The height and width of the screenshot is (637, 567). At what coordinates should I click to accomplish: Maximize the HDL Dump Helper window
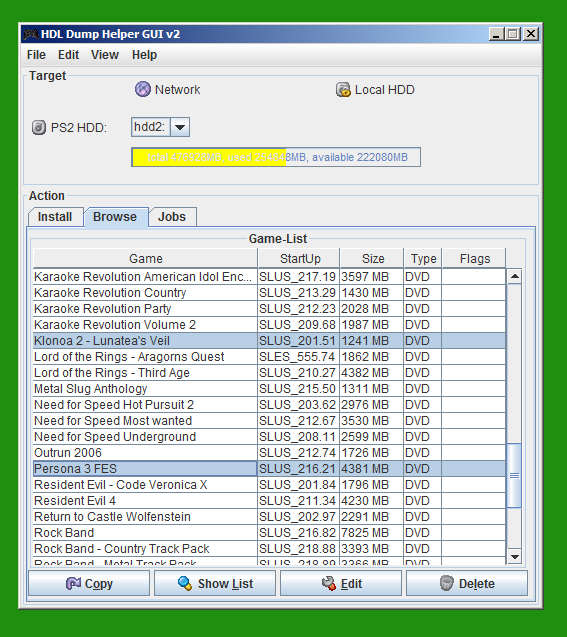tap(513, 34)
